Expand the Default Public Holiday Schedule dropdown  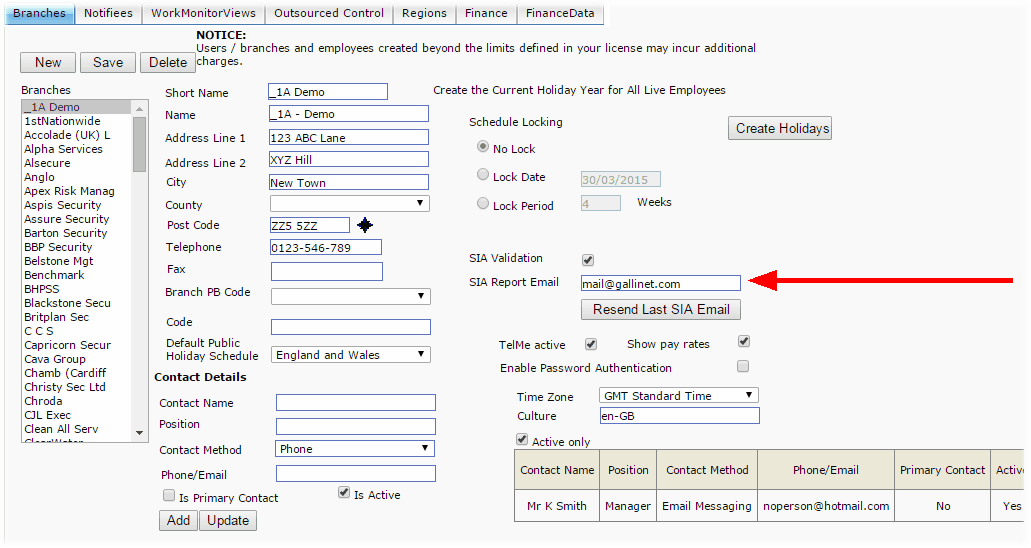(350, 355)
